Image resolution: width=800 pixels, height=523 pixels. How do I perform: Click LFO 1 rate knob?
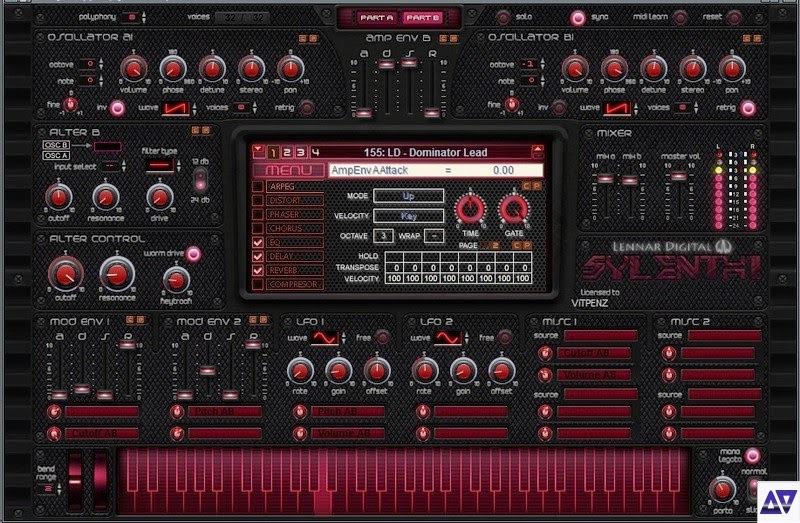point(300,371)
